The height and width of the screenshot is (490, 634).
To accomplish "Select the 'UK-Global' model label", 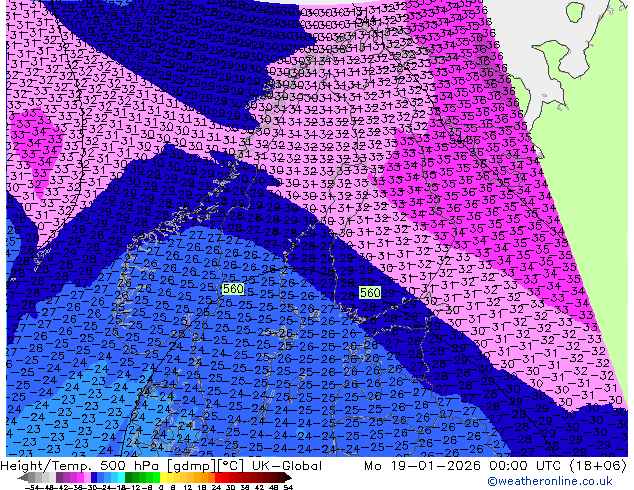I will coord(287,466).
